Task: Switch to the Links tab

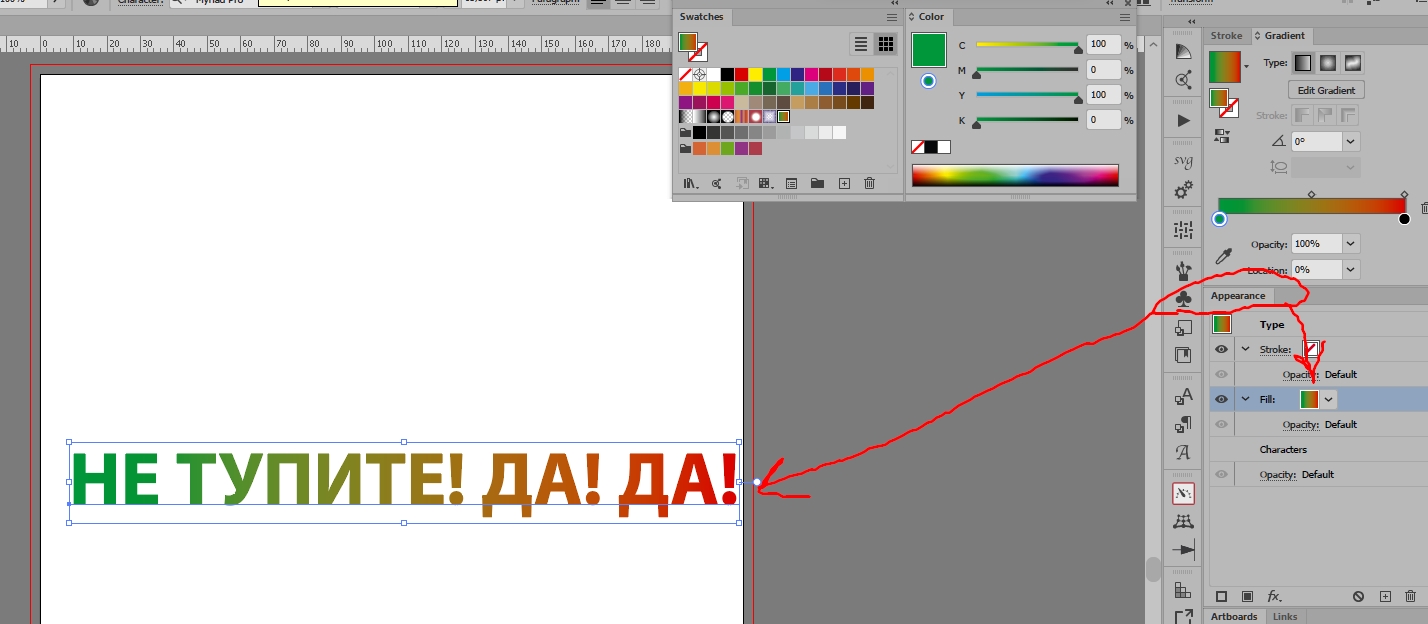Action: tap(1285, 616)
